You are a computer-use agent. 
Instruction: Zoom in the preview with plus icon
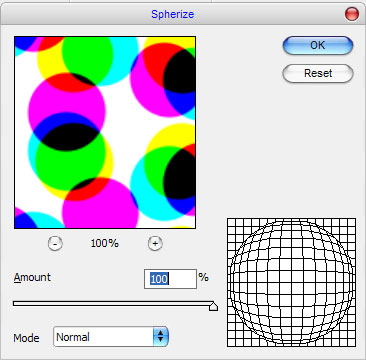tap(155, 244)
